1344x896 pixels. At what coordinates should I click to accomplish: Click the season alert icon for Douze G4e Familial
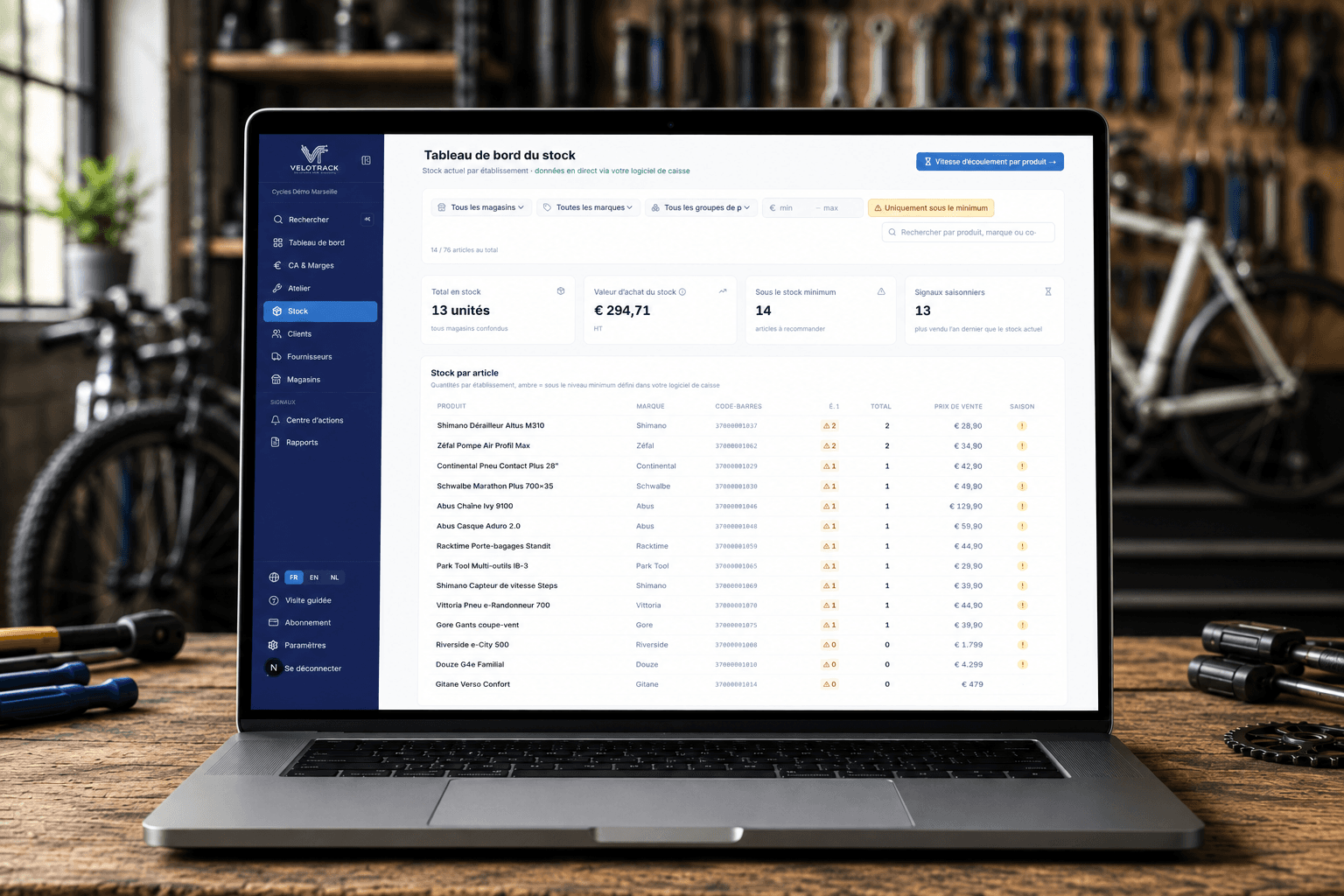click(x=1022, y=665)
